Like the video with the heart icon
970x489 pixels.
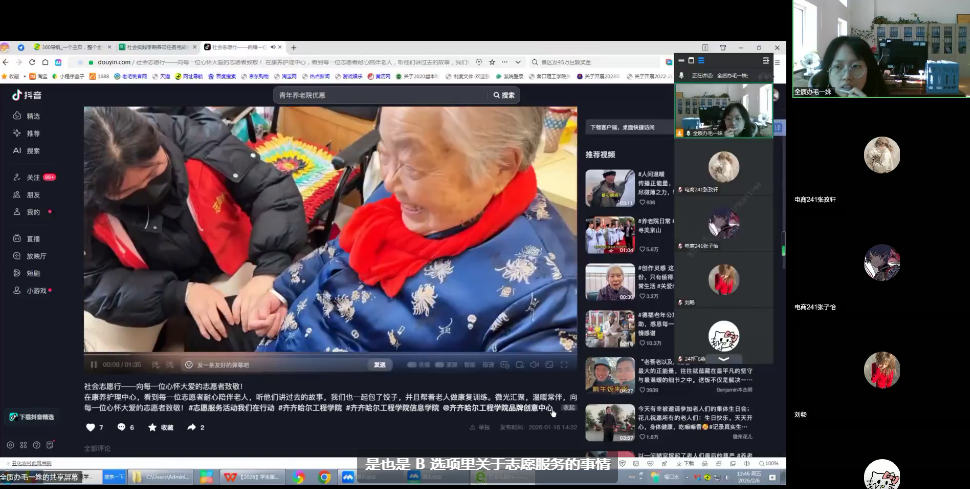tap(93, 427)
